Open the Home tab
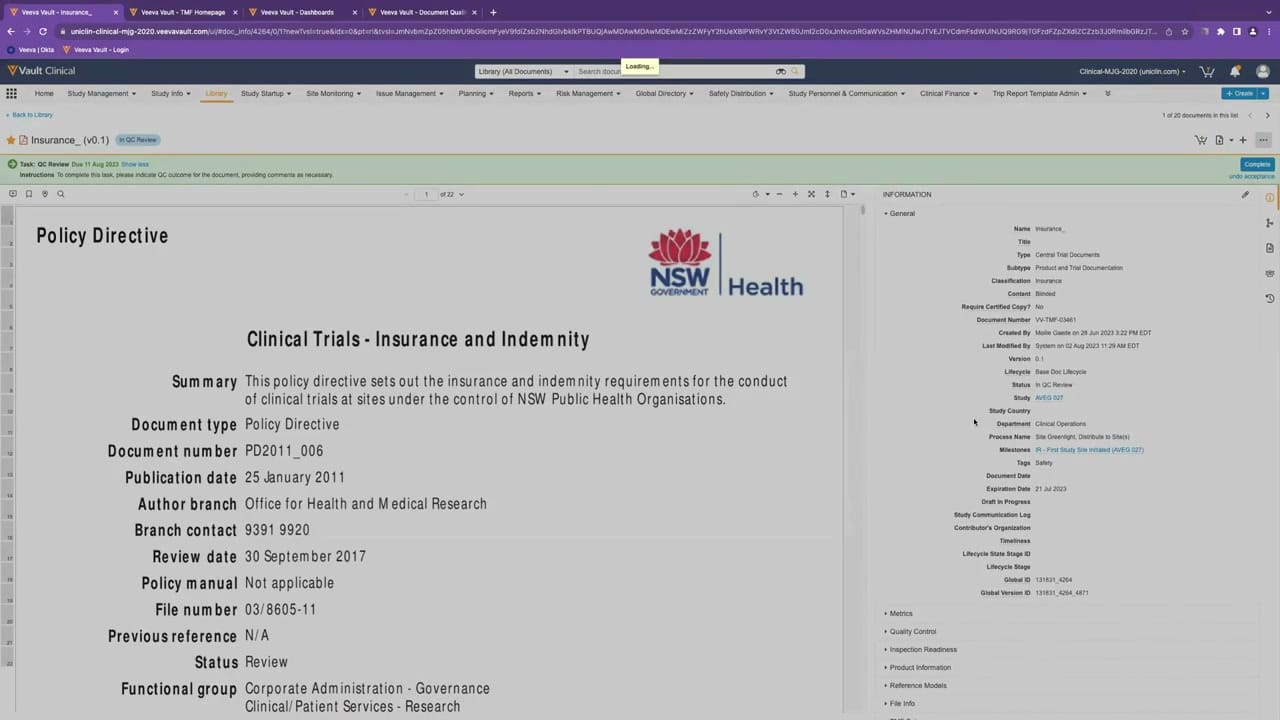1280x720 pixels. pyautogui.click(x=44, y=93)
